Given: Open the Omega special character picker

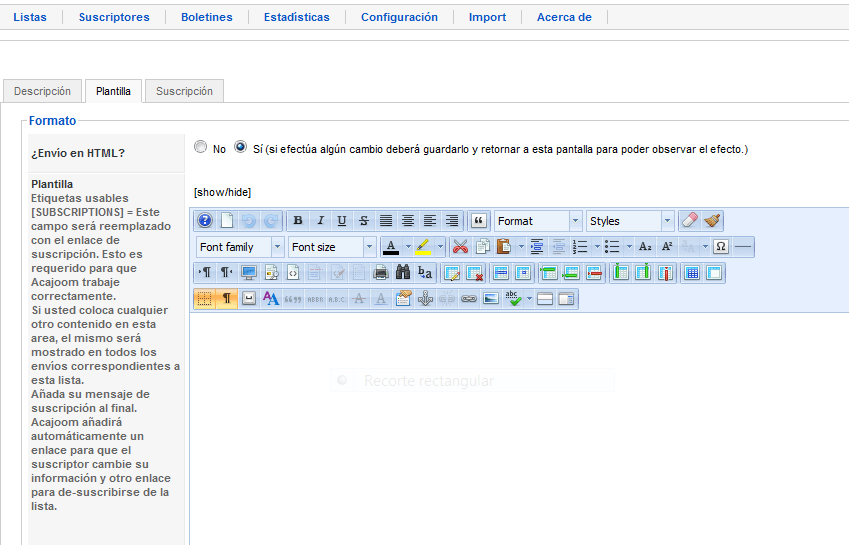Looking at the screenshot, I should coord(721,247).
